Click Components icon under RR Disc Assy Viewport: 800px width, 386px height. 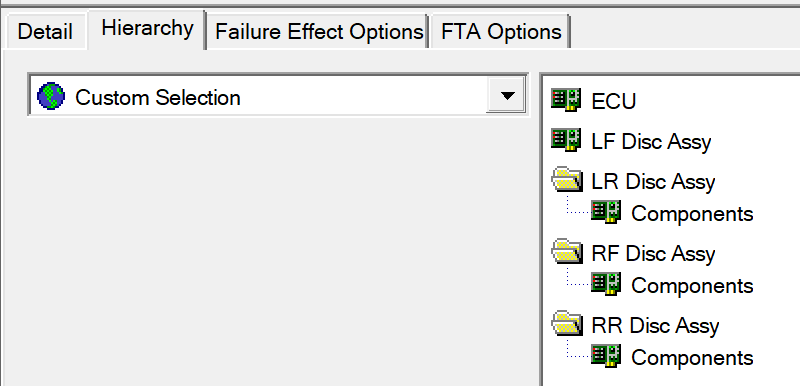(x=606, y=356)
